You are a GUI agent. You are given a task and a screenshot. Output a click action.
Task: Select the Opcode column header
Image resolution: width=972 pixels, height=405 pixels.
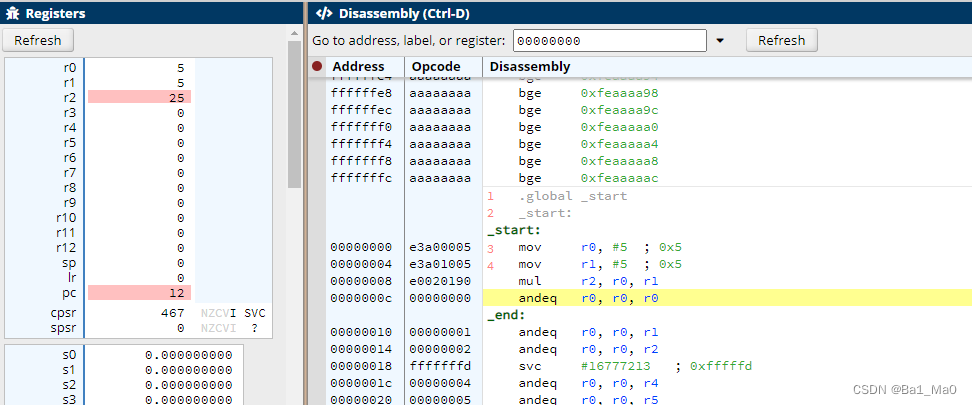pos(436,66)
